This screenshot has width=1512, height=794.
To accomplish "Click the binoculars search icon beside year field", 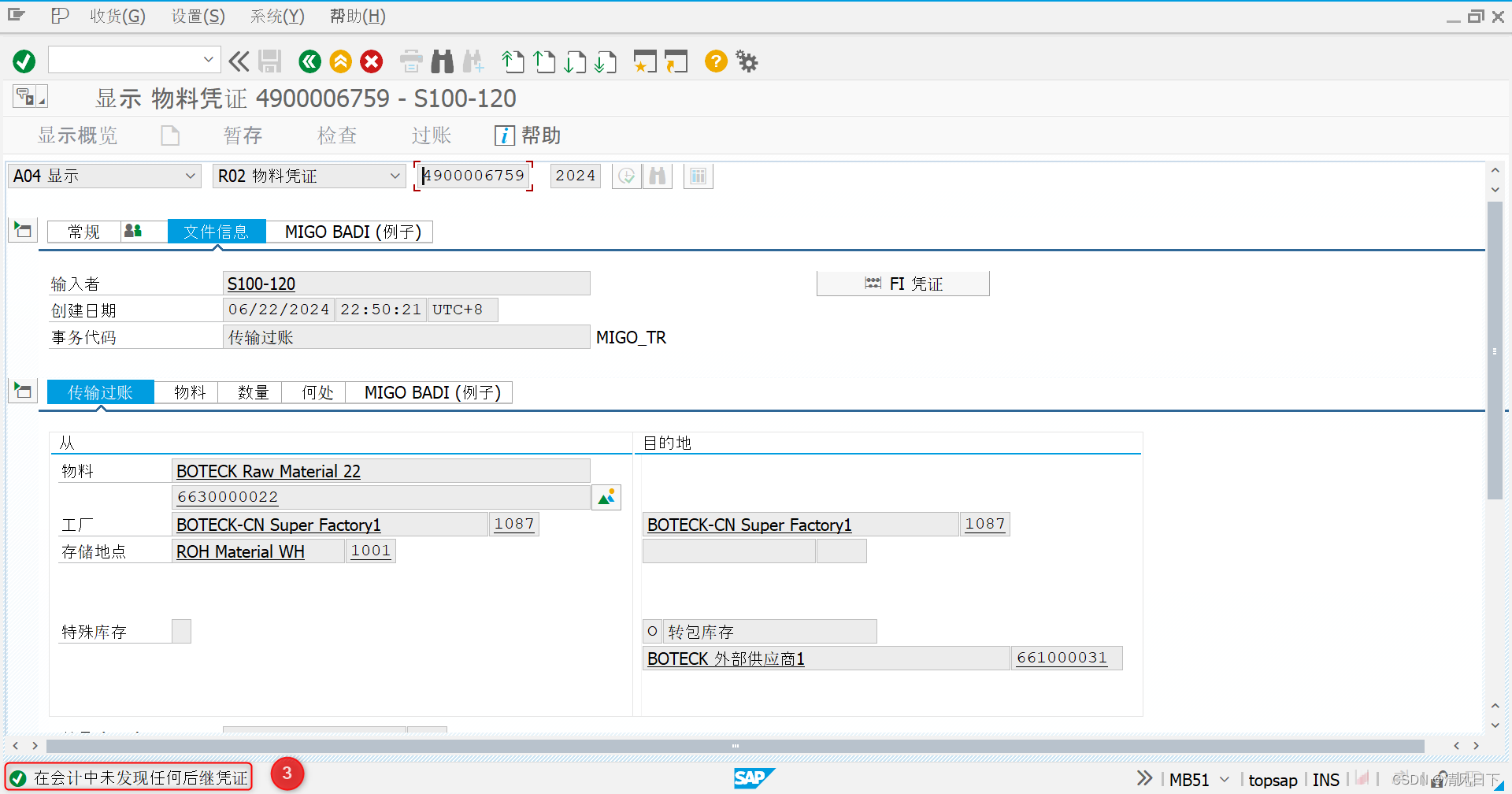I will pyautogui.click(x=658, y=176).
